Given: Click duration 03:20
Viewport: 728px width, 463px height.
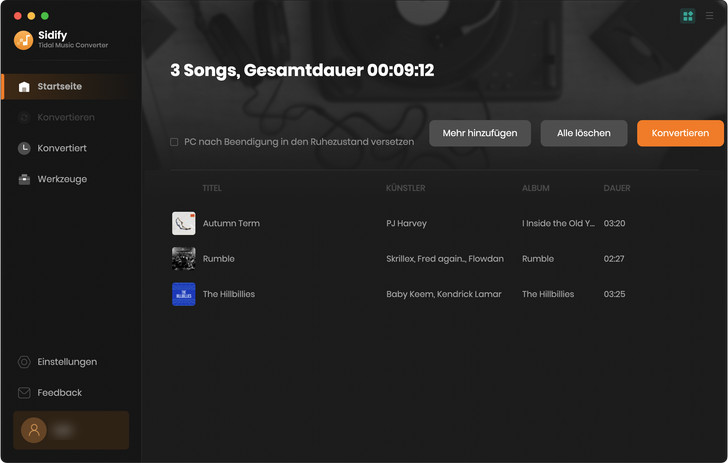Looking at the screenshot, I should [x=614, y=223].
